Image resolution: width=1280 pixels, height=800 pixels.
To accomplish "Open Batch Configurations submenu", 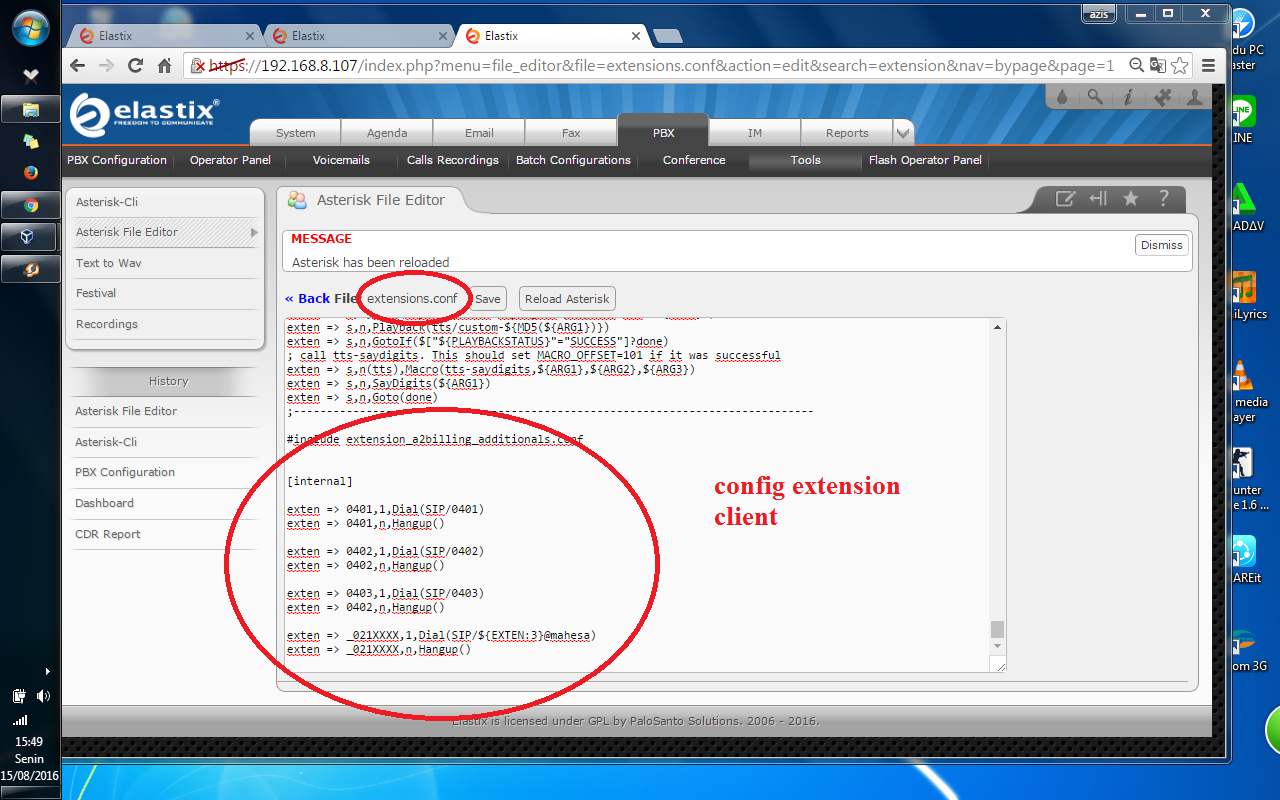I will tap(573, 160).
